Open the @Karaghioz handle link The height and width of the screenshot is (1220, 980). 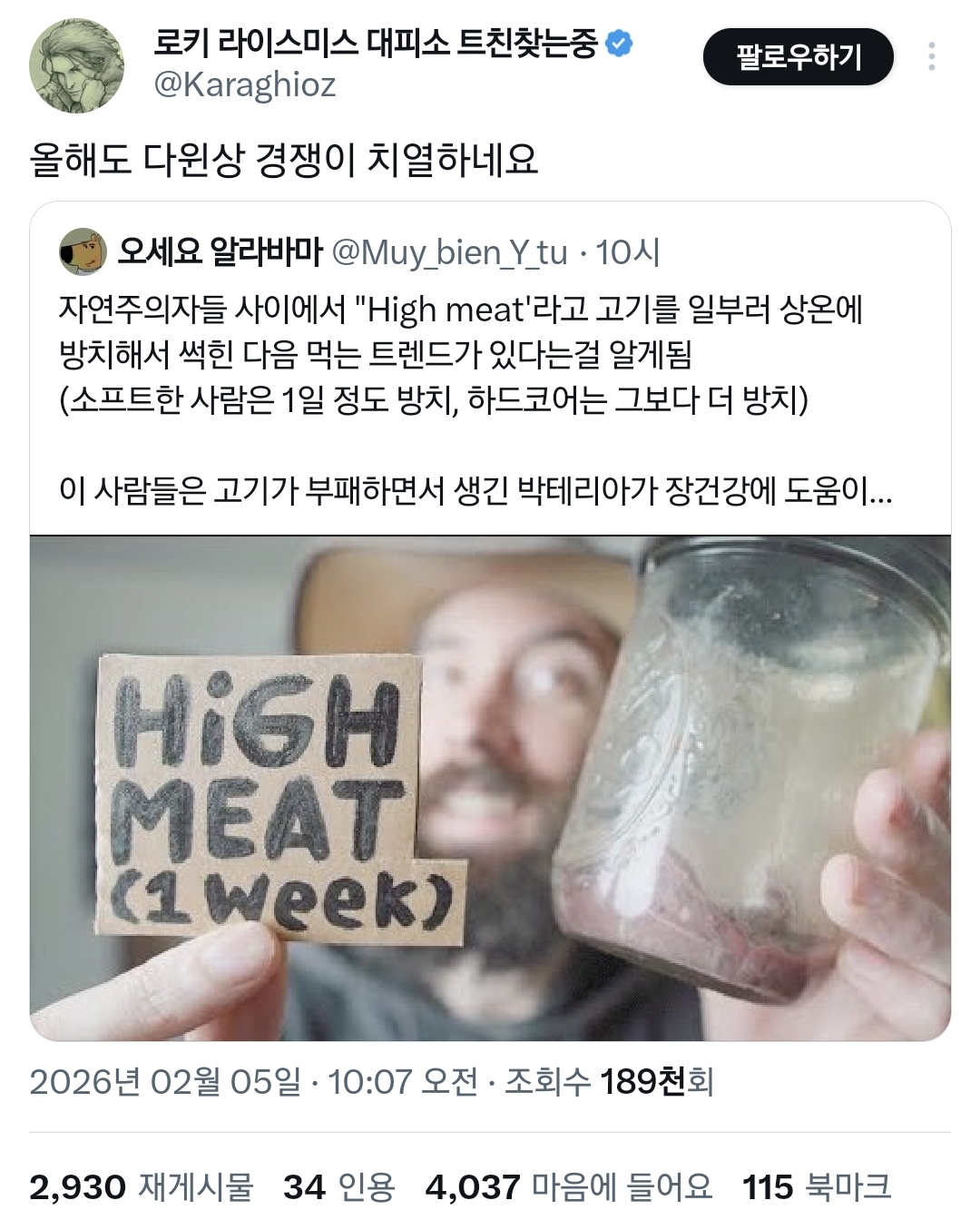pyautogui.click(x=245, y=84)
